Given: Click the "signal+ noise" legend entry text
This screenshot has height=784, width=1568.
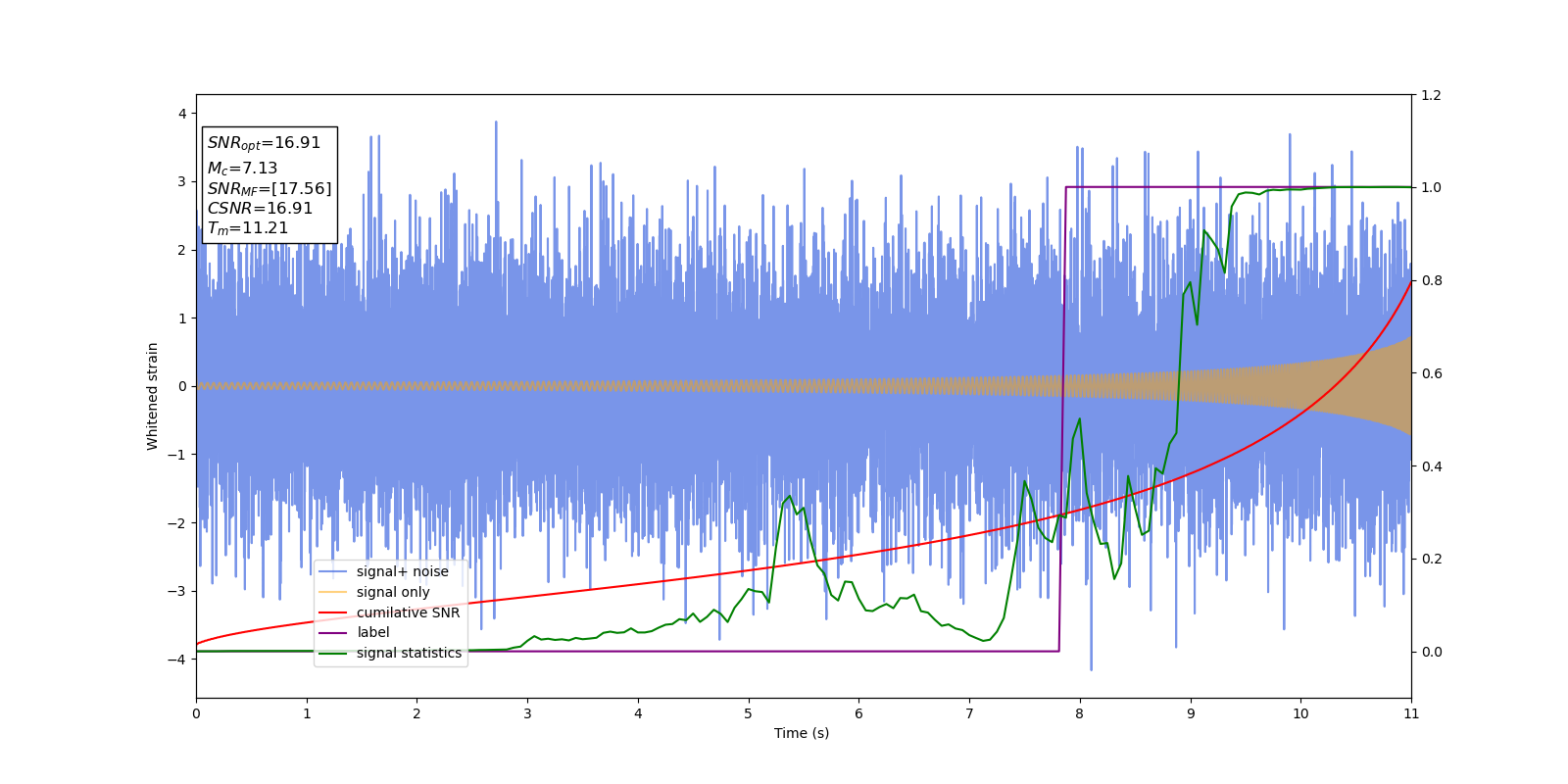Looking at the screenshot, I should (403, 571).
